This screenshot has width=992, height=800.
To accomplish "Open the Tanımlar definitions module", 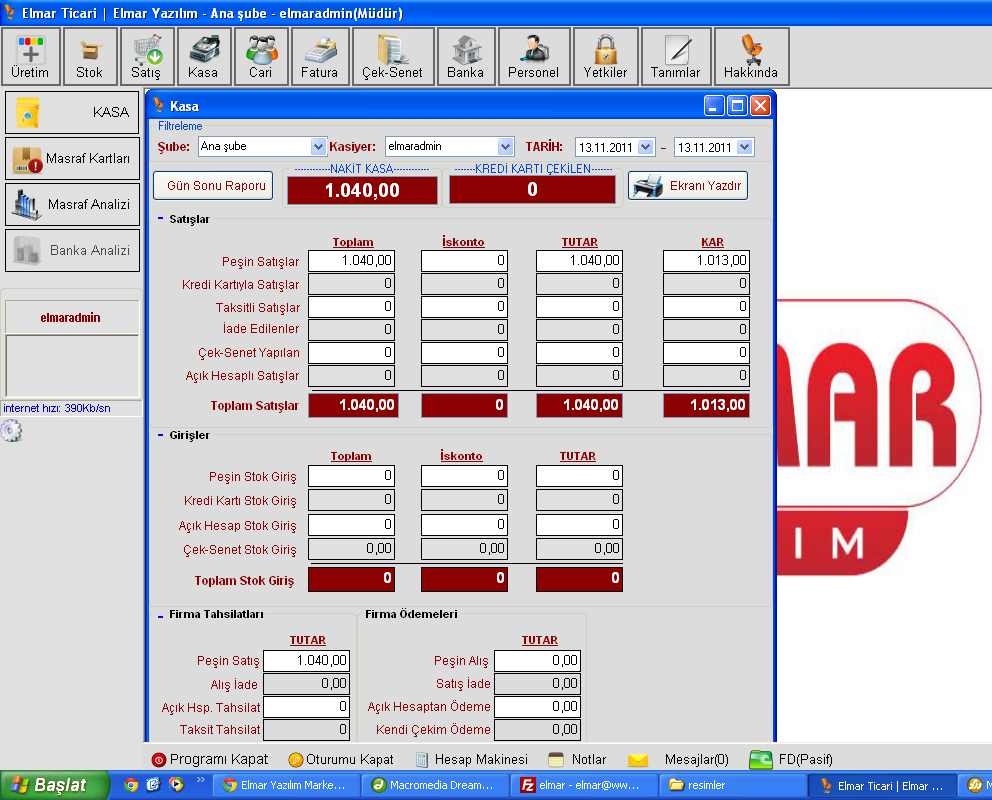I will click(x=676, y=56).
